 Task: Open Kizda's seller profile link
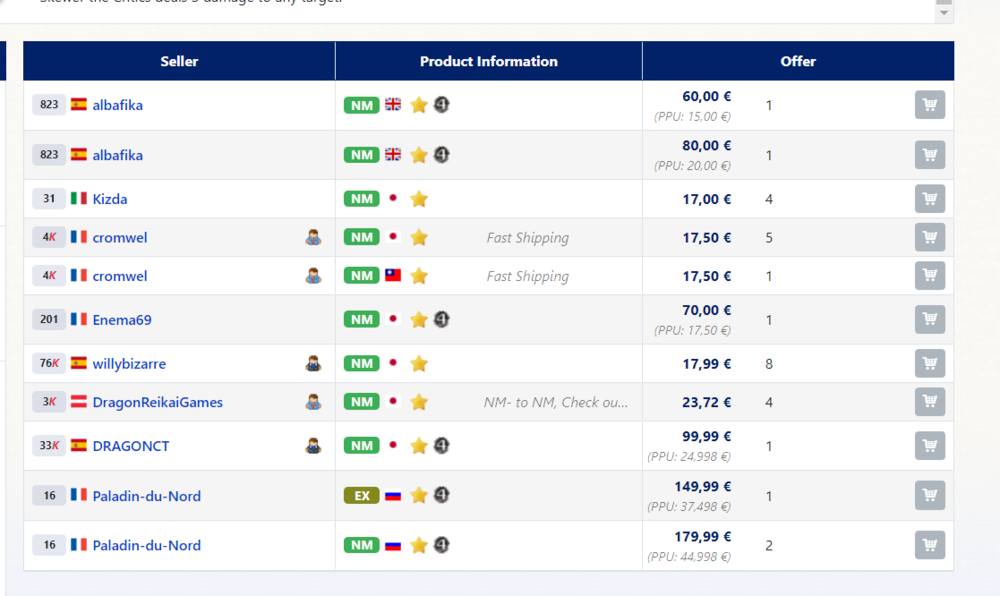coord(110,199)
